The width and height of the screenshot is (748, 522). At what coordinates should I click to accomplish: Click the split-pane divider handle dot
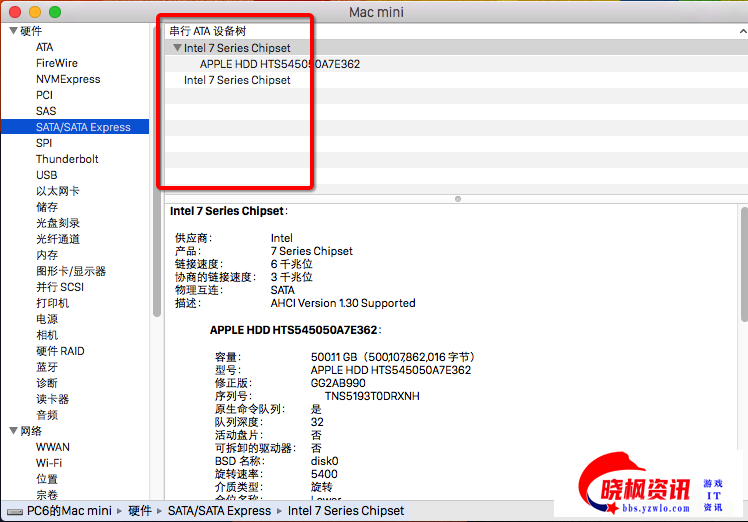[x=458, y=199]
